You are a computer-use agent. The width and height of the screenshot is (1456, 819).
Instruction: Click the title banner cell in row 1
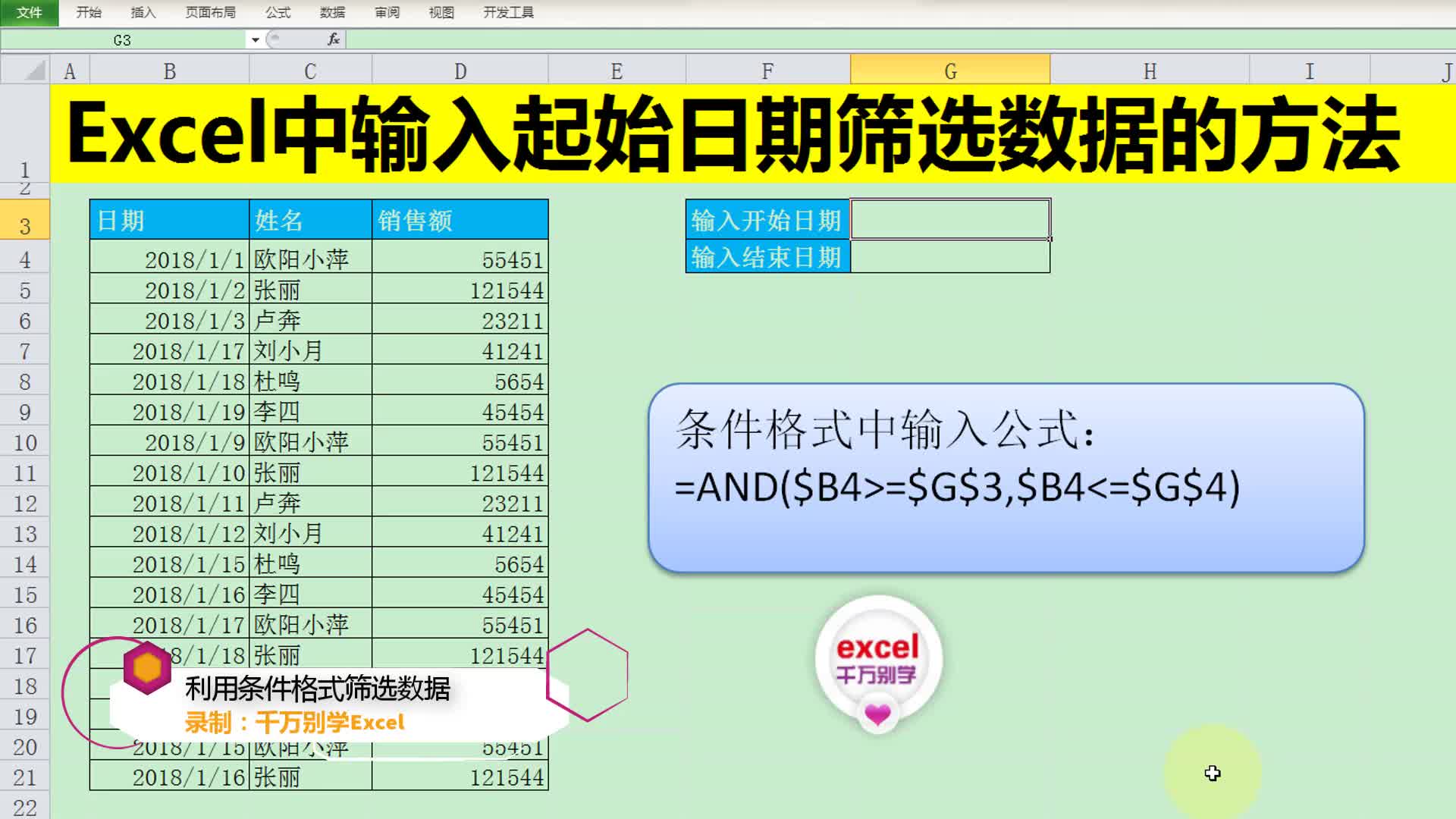click(x=753, y=133)
